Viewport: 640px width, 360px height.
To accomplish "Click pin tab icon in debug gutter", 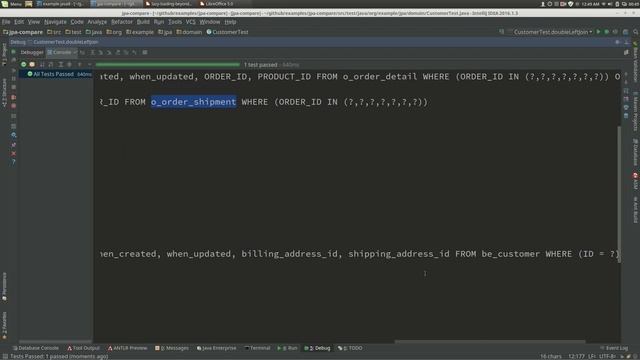I will (13, 144).
